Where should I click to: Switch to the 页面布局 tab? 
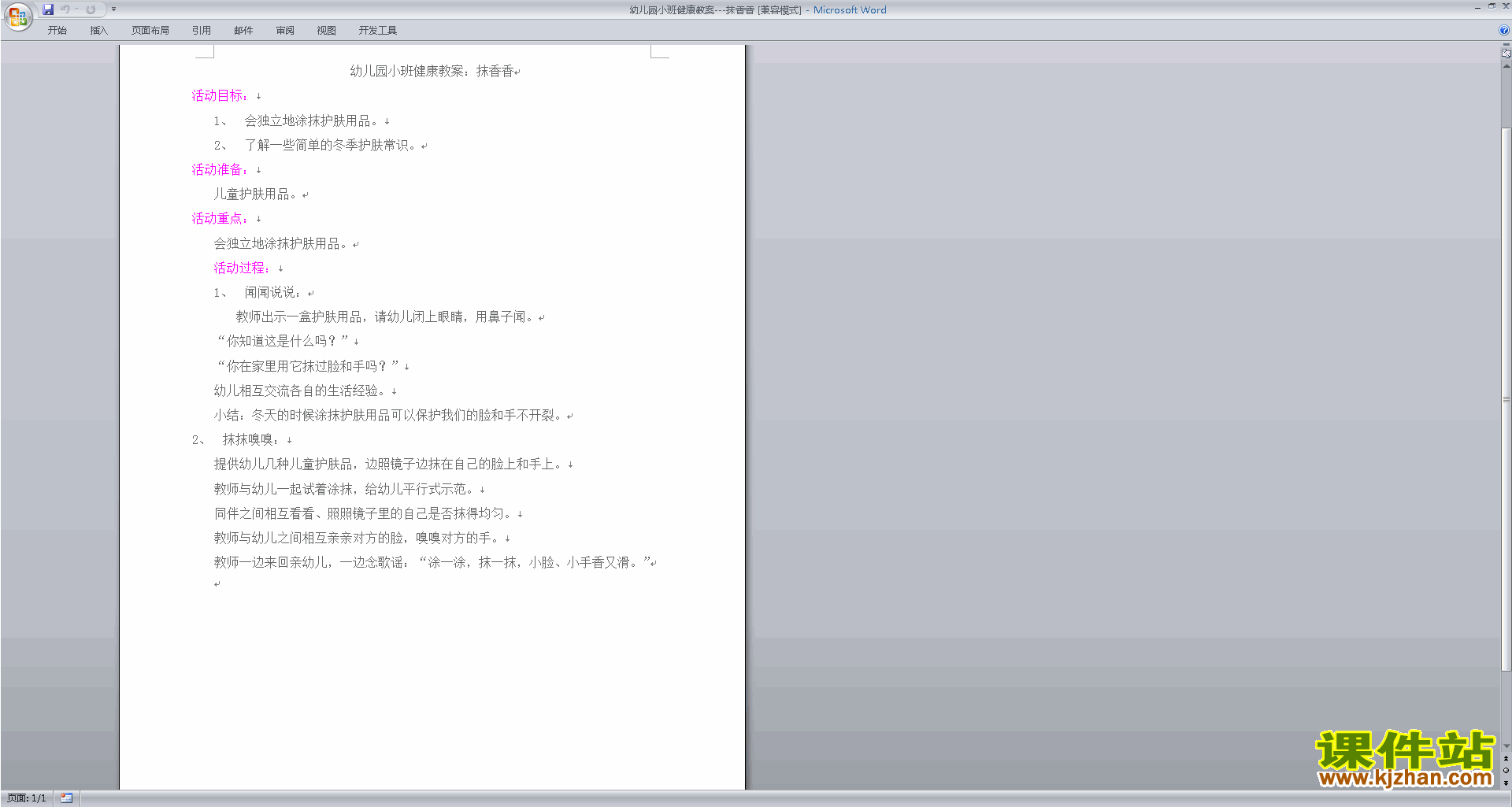(150, 31)
